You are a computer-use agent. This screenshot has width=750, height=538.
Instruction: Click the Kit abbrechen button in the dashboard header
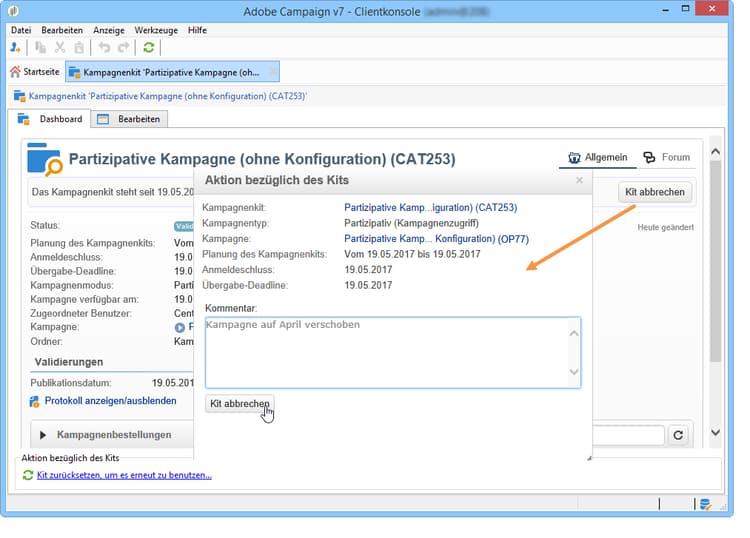pyautogui.click(x=655, y=192)
